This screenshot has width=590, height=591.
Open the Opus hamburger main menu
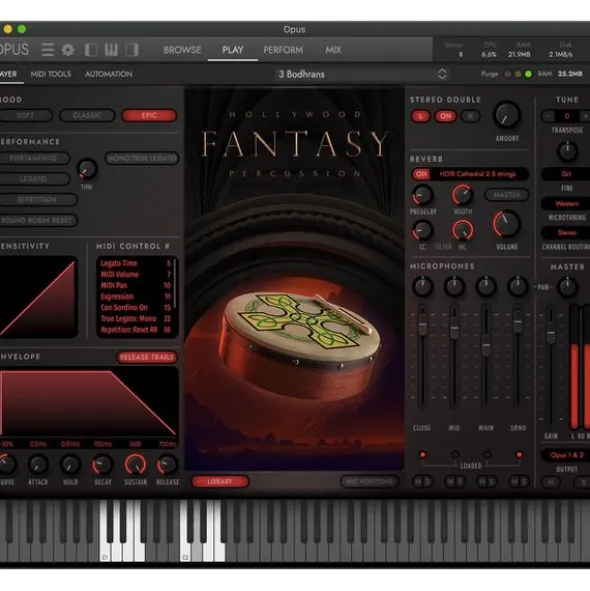pyautogui.click(x=48, y=50)
